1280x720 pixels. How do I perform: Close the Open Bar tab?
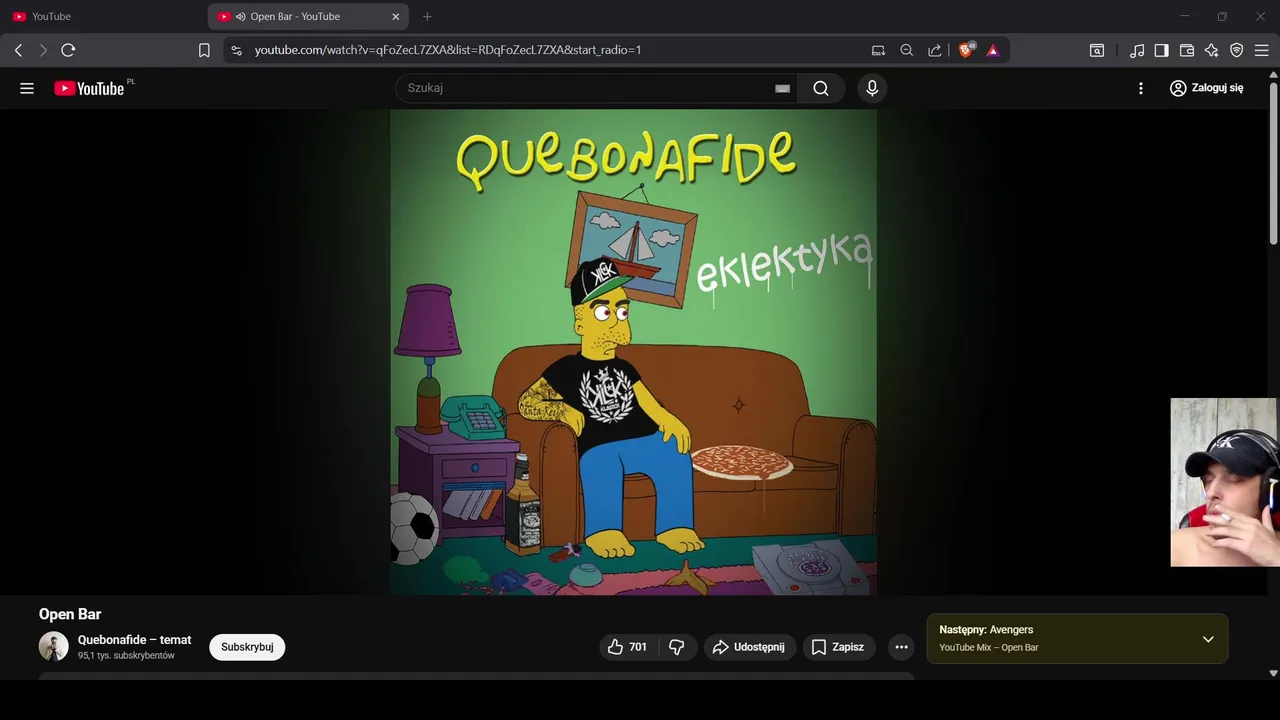[395, 17]
